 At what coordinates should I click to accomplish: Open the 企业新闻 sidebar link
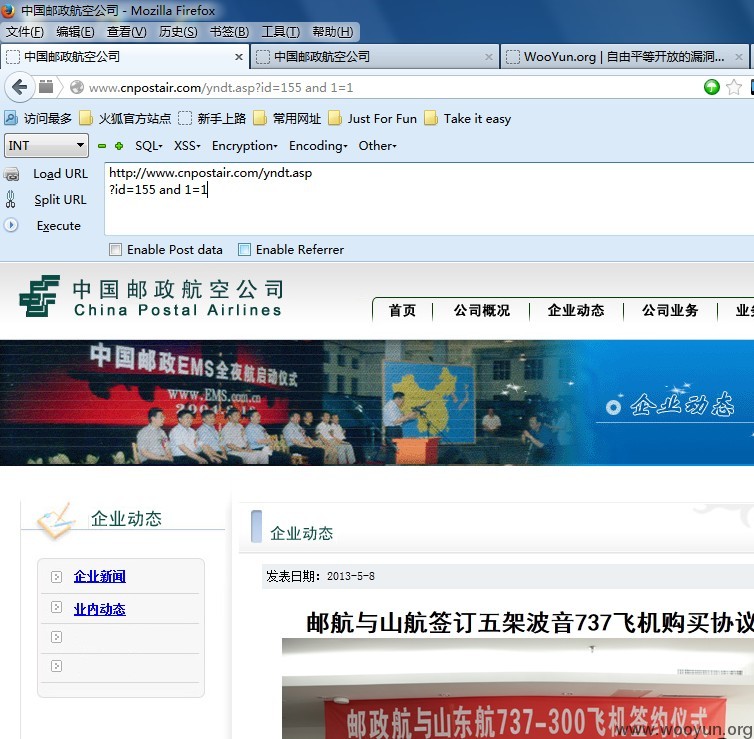(100, 576)
